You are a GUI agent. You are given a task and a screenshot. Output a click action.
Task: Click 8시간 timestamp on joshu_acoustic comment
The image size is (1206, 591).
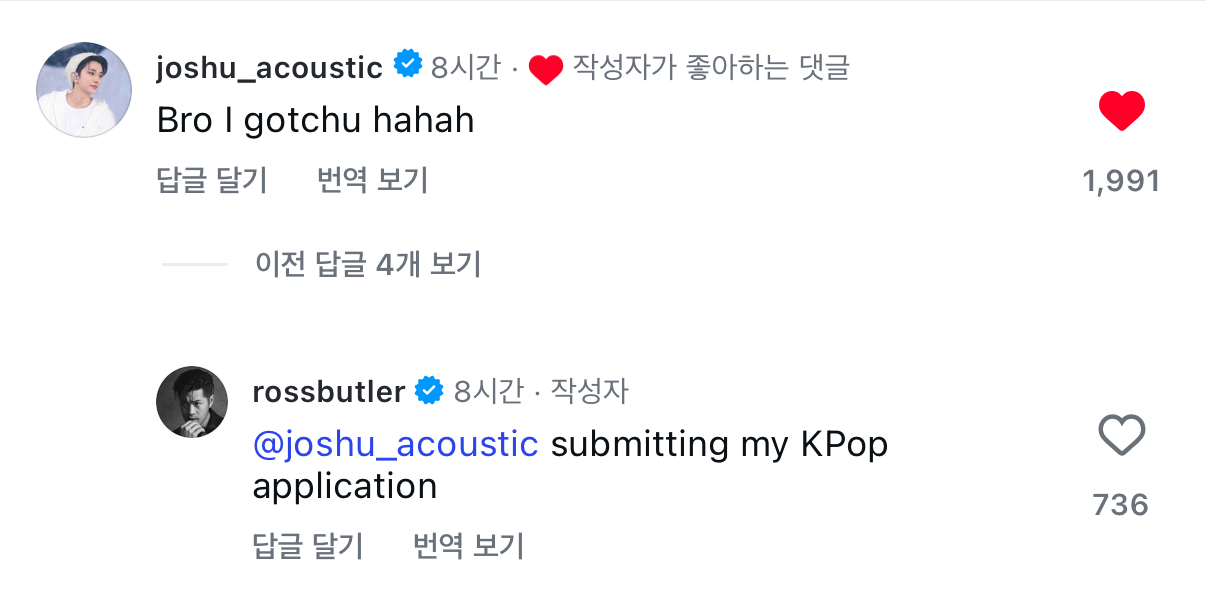(465, 68)
